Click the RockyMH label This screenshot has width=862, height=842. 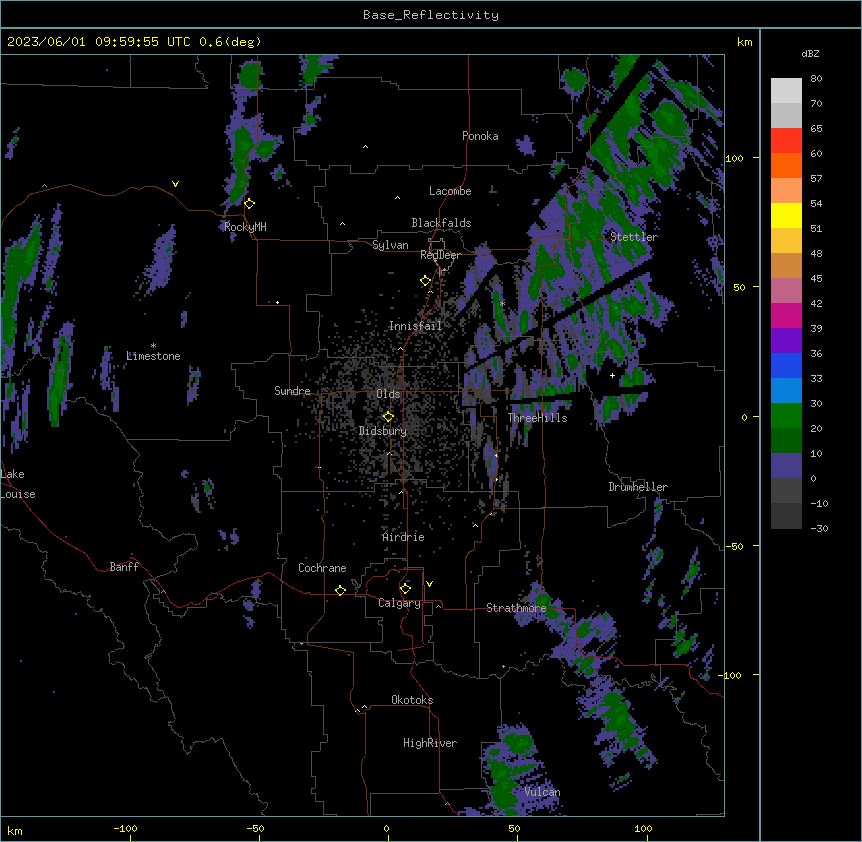(245, 227)
